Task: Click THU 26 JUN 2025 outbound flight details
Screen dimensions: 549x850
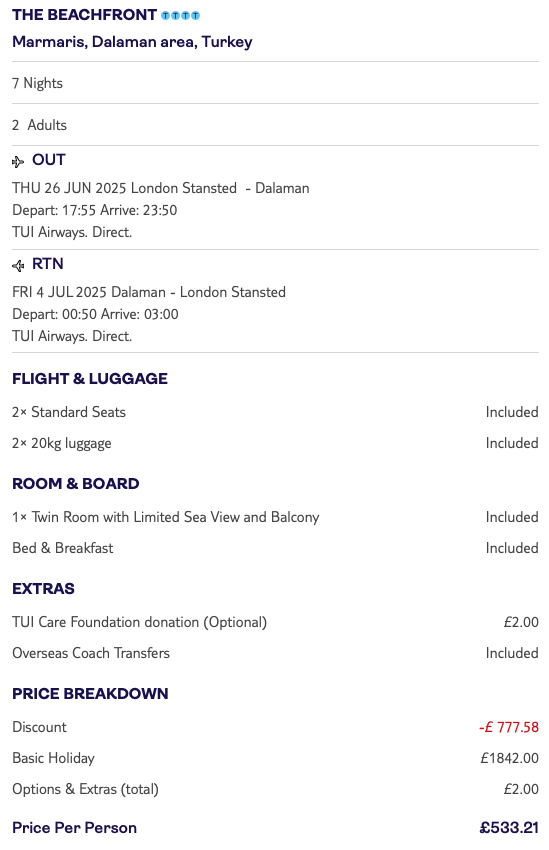Action: coord(161,210)
